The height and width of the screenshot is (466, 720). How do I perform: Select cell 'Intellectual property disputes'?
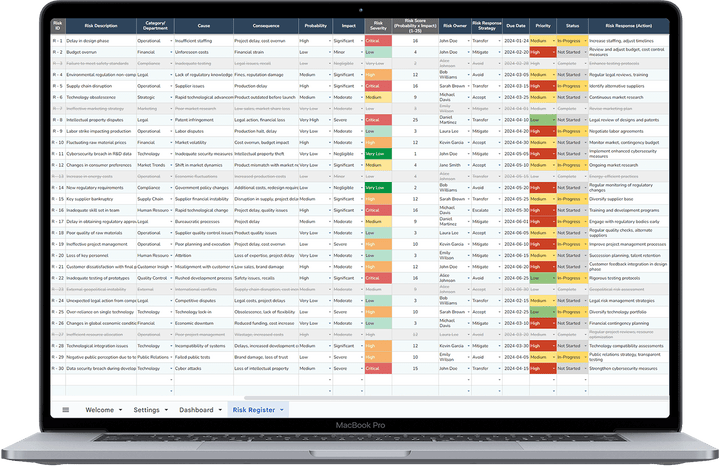pyautogui.click(x=101, y=120)
